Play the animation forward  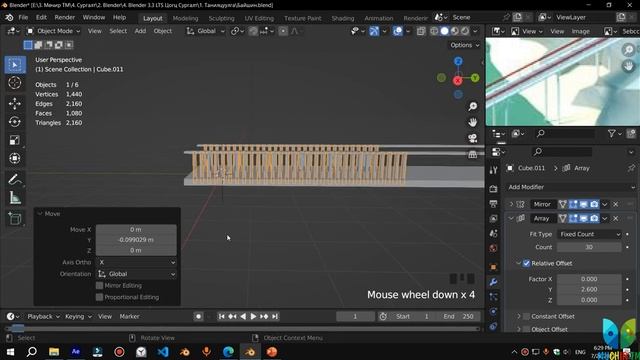tap(253, 316)
